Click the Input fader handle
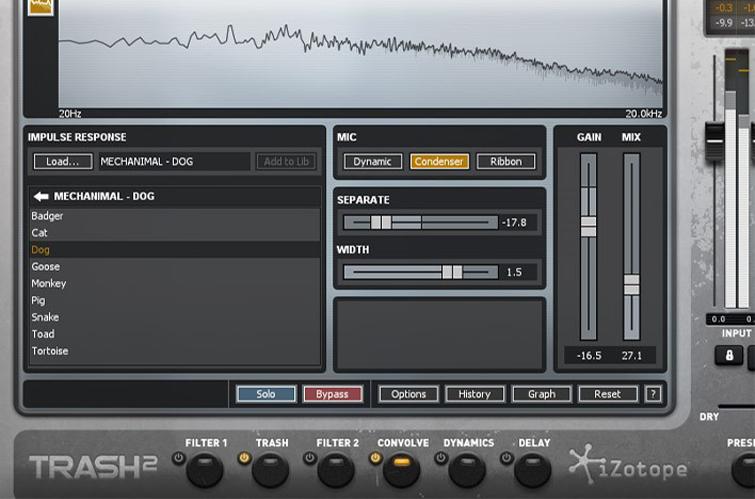The image size is (755, 499). 715,141
